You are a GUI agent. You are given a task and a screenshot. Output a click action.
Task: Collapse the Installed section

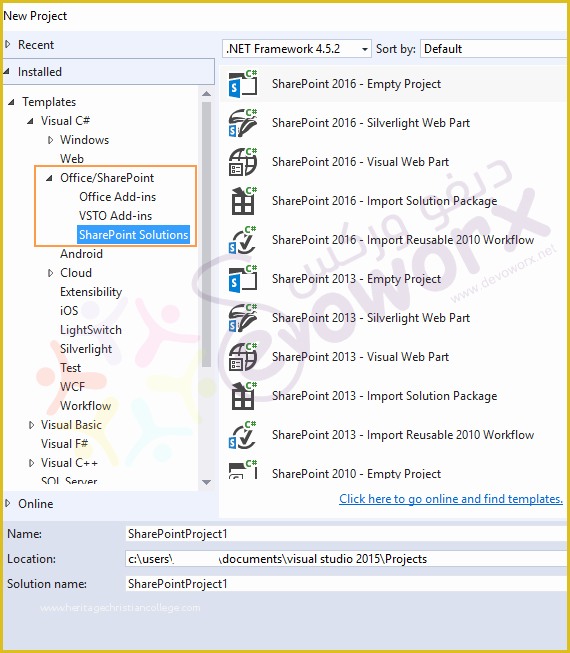7,72
